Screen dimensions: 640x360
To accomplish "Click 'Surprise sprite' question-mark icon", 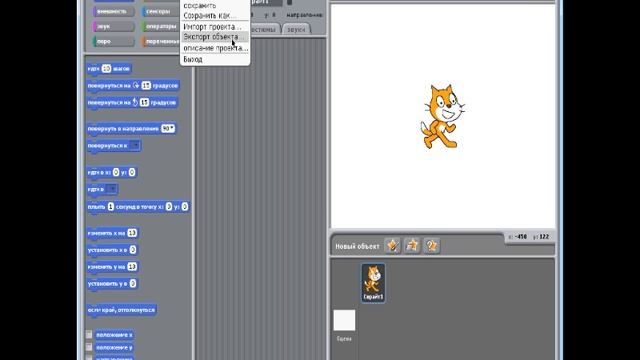I will 432,246.
